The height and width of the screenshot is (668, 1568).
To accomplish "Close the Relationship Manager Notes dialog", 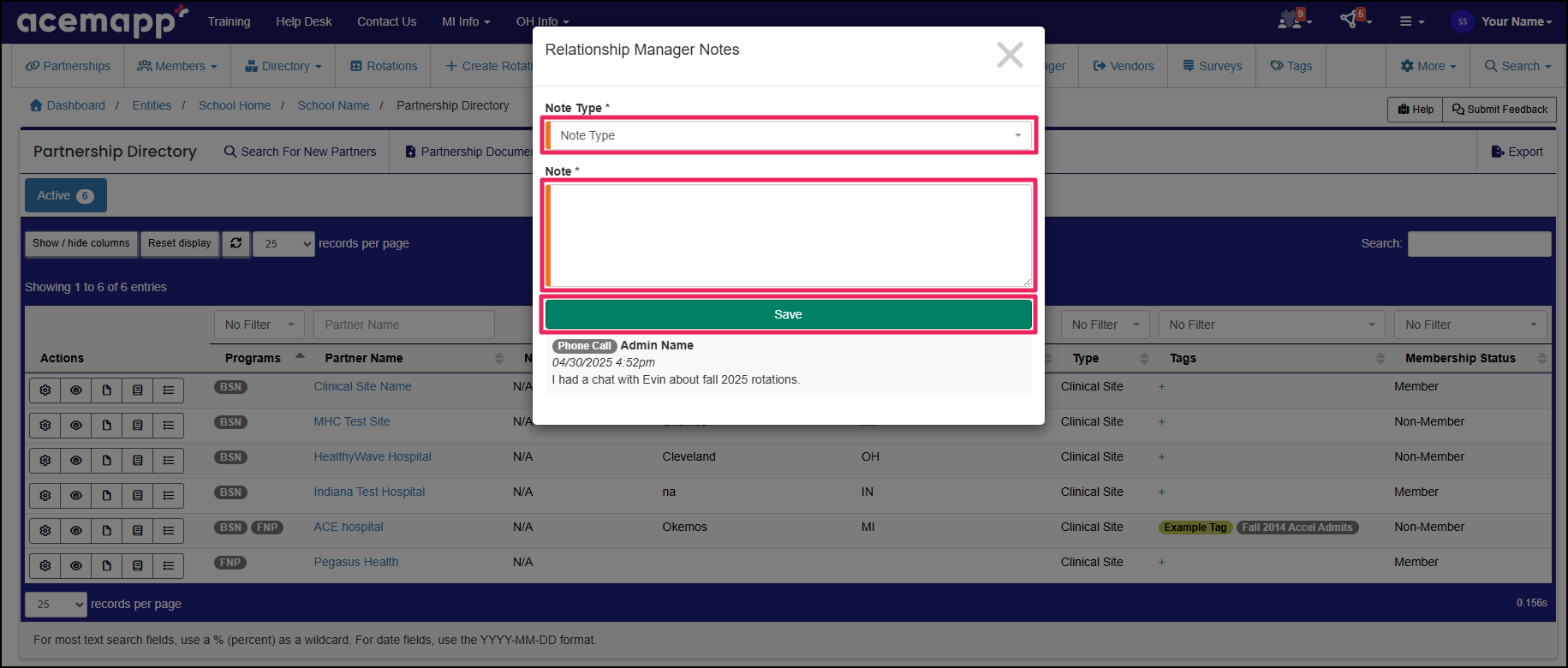I will coord(1010,55).
